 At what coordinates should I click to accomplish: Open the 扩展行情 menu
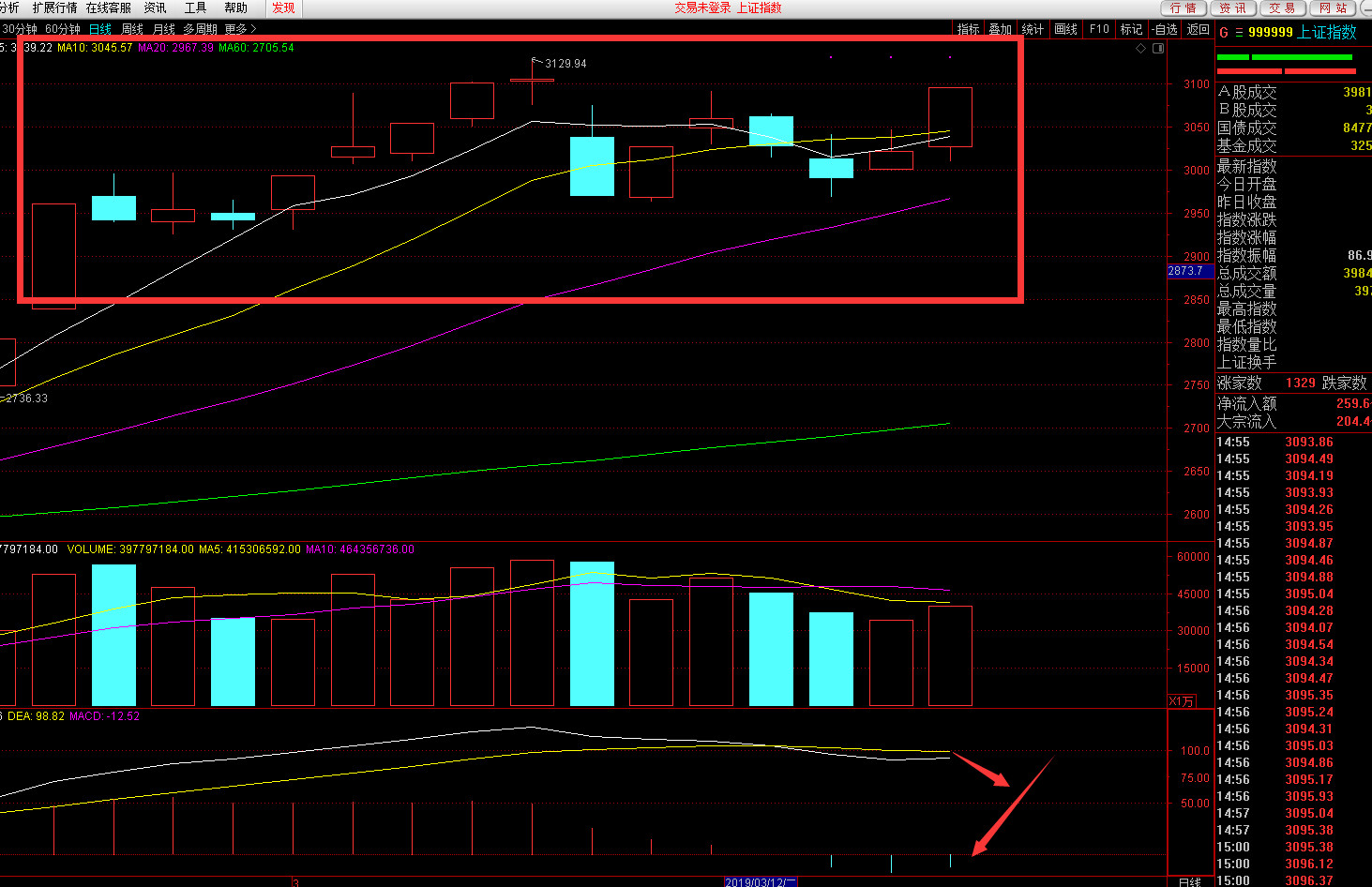pyautogui.click(x=55, y=8)
